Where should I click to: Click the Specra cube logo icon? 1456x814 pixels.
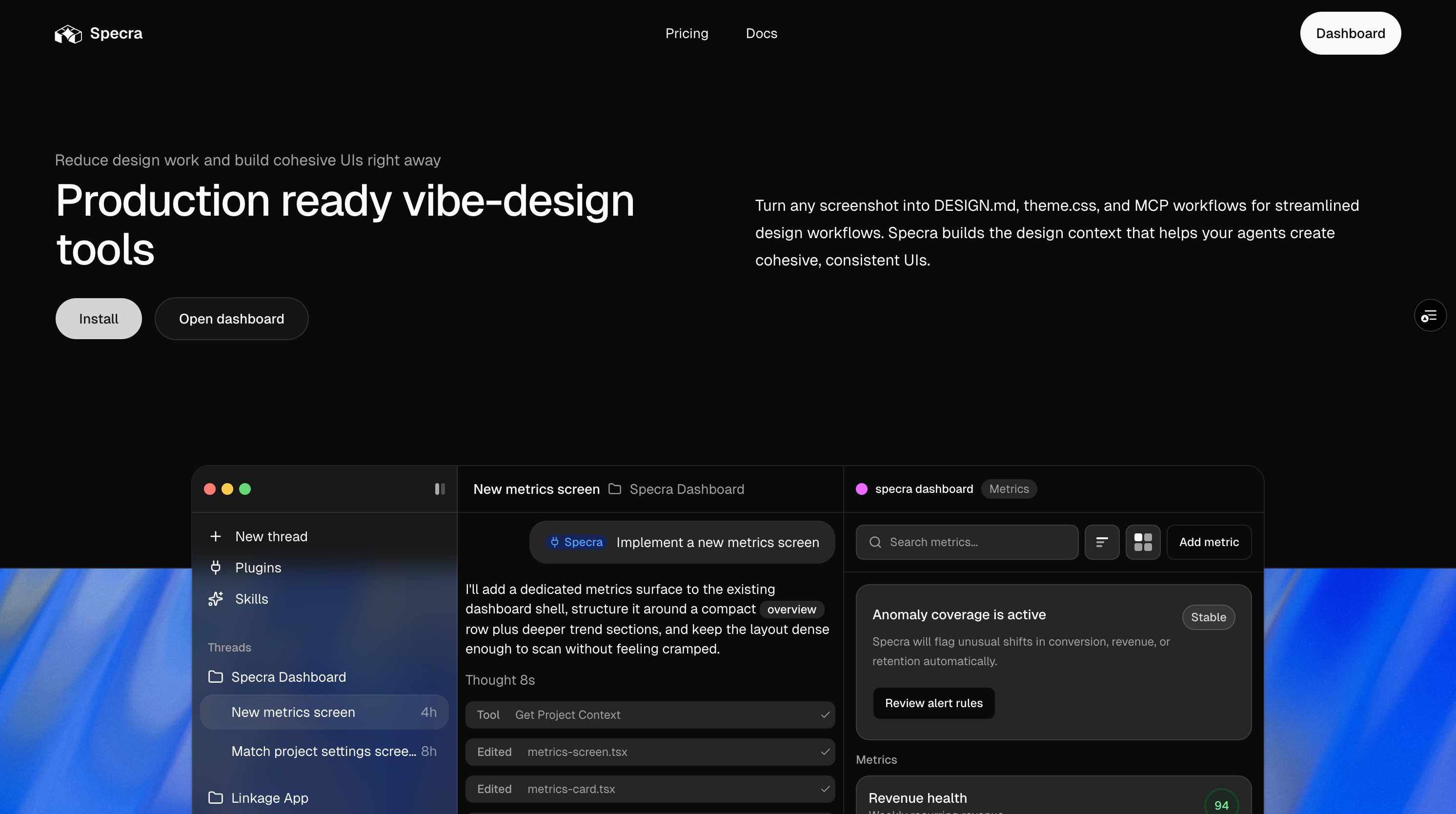click(68, 34)
